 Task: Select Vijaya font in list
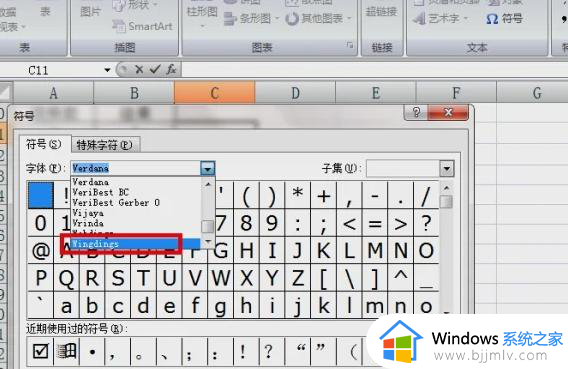coord(136,213)
